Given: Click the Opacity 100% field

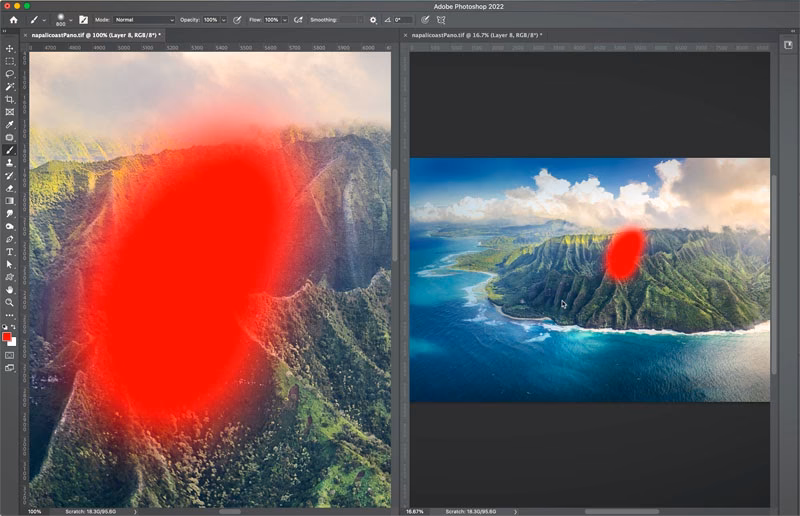Looking at the screenshot, I should tap(211, 20).
